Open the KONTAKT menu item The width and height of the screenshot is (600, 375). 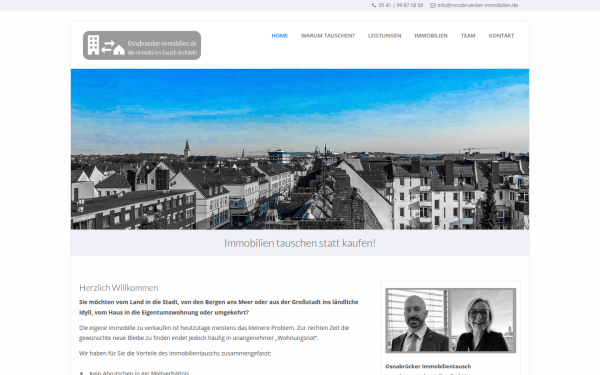tap(501, 36)
